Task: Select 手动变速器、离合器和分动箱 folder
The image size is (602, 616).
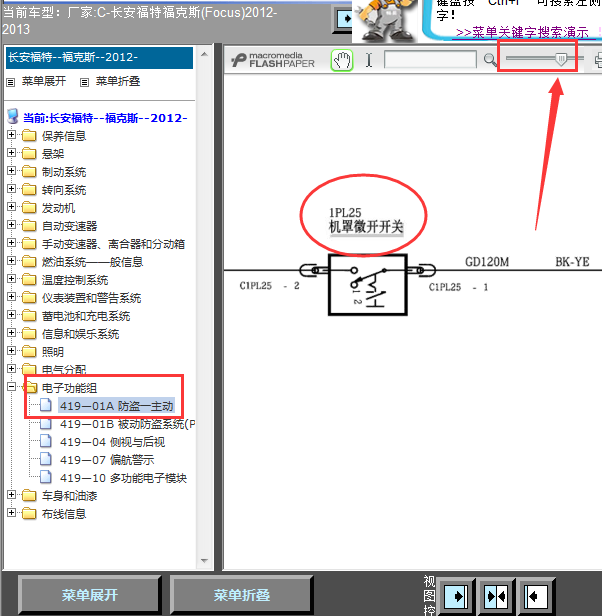Action: click(113, 244)
